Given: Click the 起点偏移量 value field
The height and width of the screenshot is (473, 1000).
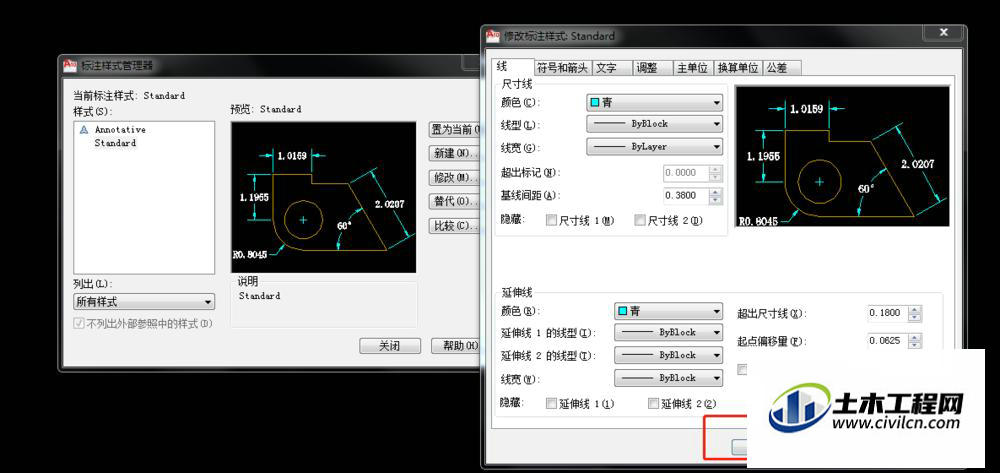Looking at the screenshot, I should tap(887, 341).
